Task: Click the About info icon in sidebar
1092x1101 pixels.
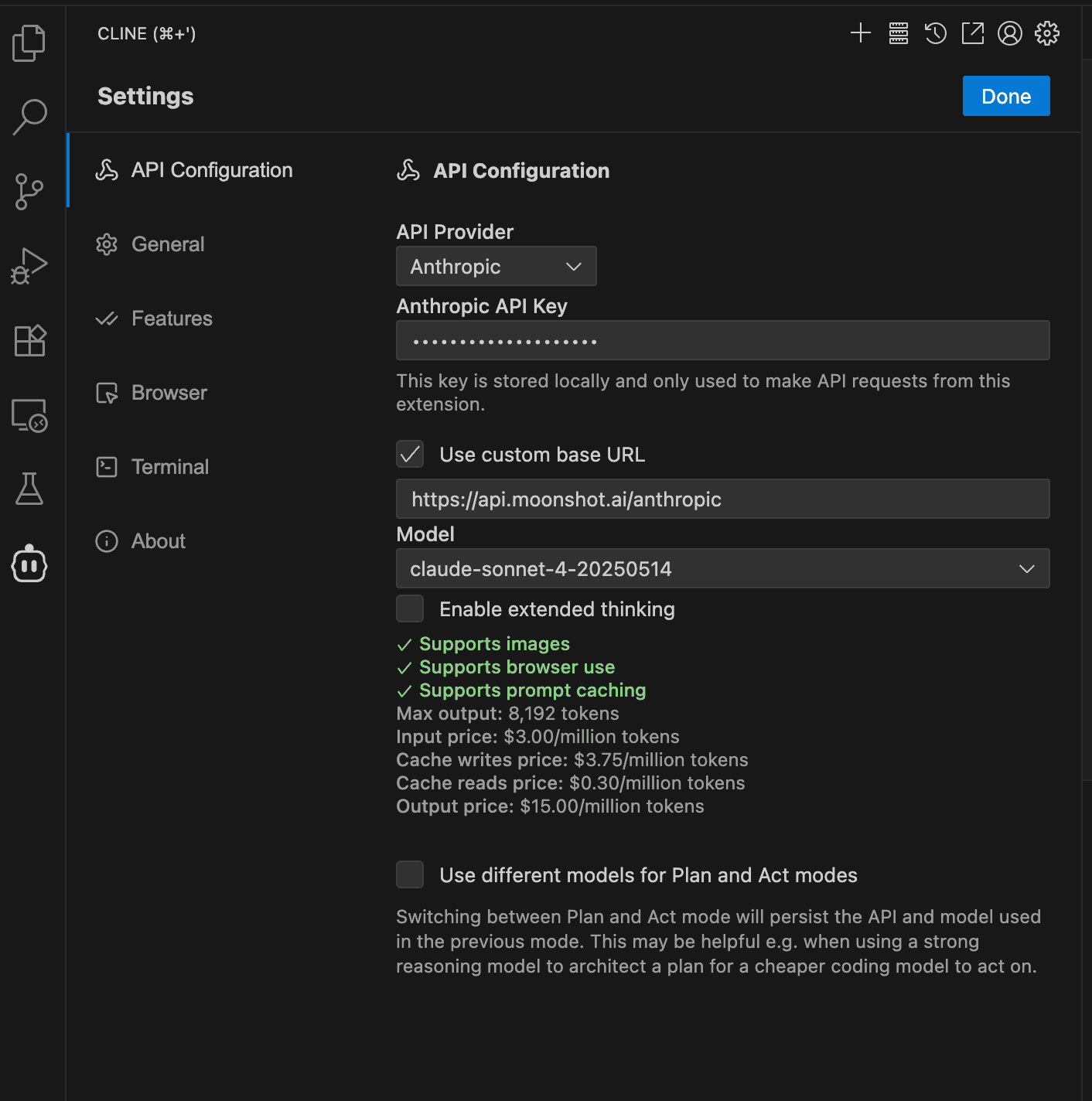Action: 107,541
